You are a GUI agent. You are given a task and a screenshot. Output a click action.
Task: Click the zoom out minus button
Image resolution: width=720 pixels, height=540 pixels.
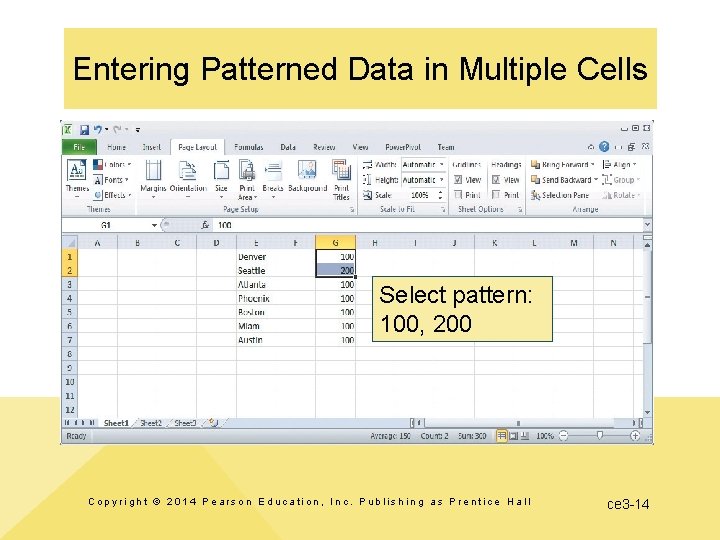(564, 436)
